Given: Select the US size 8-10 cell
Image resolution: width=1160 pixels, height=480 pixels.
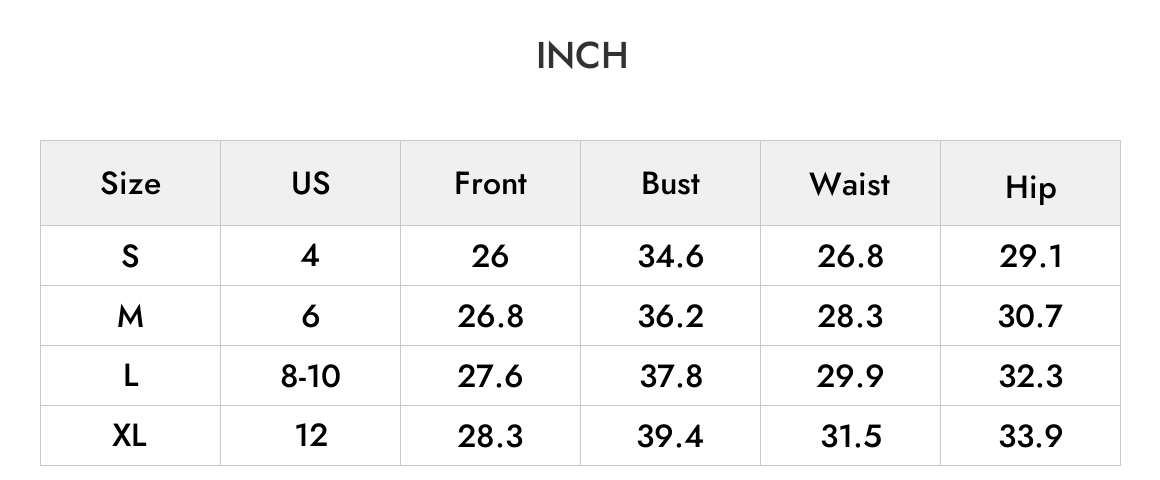Looking at the screenshot, I should click(311, 376).
